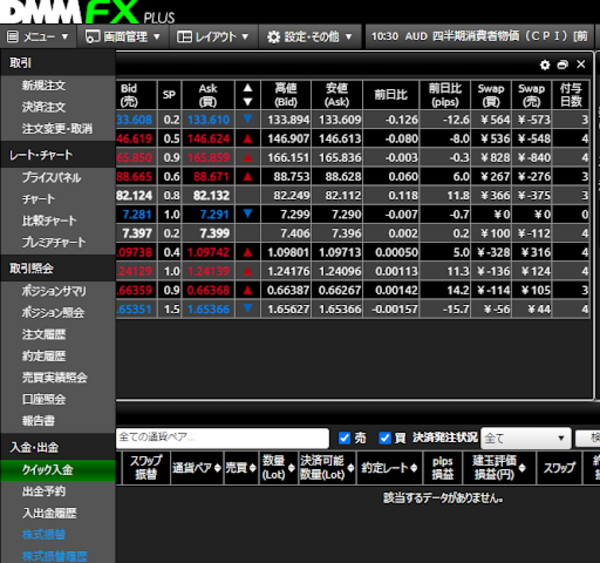Screen dimensions: 600x563
Task: Sort positions by 決済可能数量(Lot) column
Action: click(327, 468)
